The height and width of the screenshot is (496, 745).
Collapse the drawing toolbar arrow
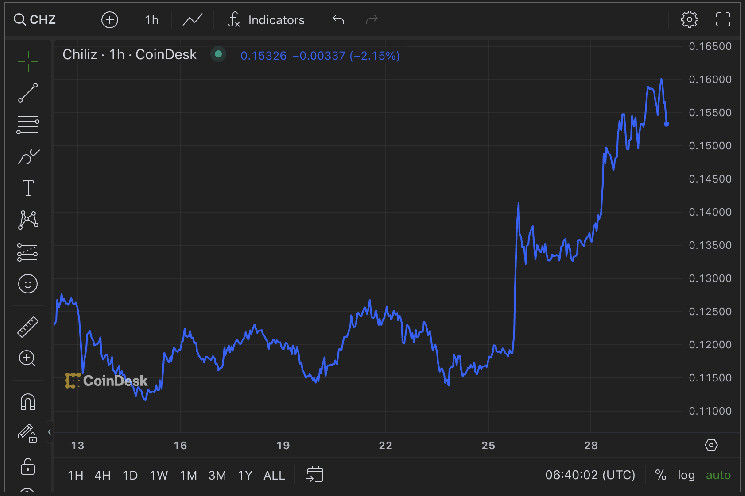(49, 432)
